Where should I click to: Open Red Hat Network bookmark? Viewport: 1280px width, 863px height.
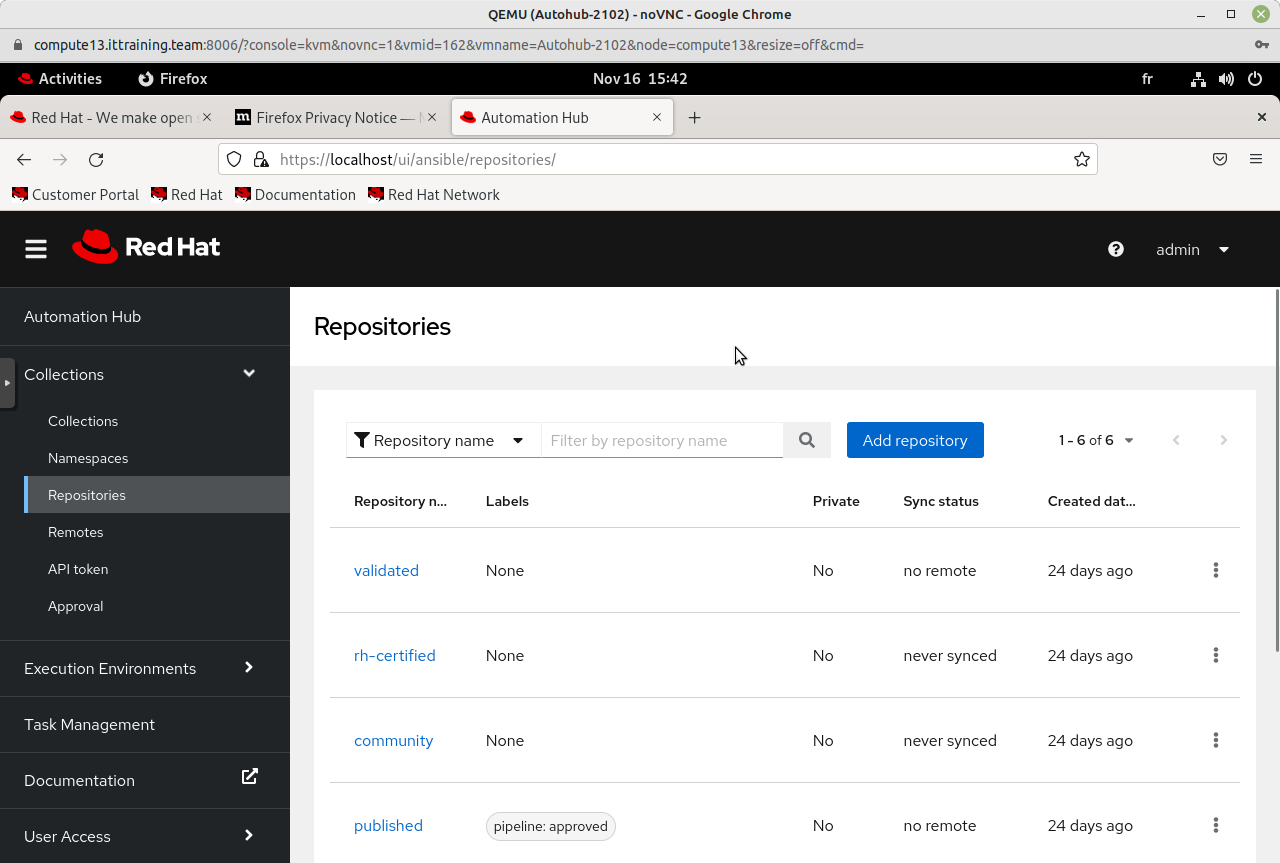(x=434, y=194)
